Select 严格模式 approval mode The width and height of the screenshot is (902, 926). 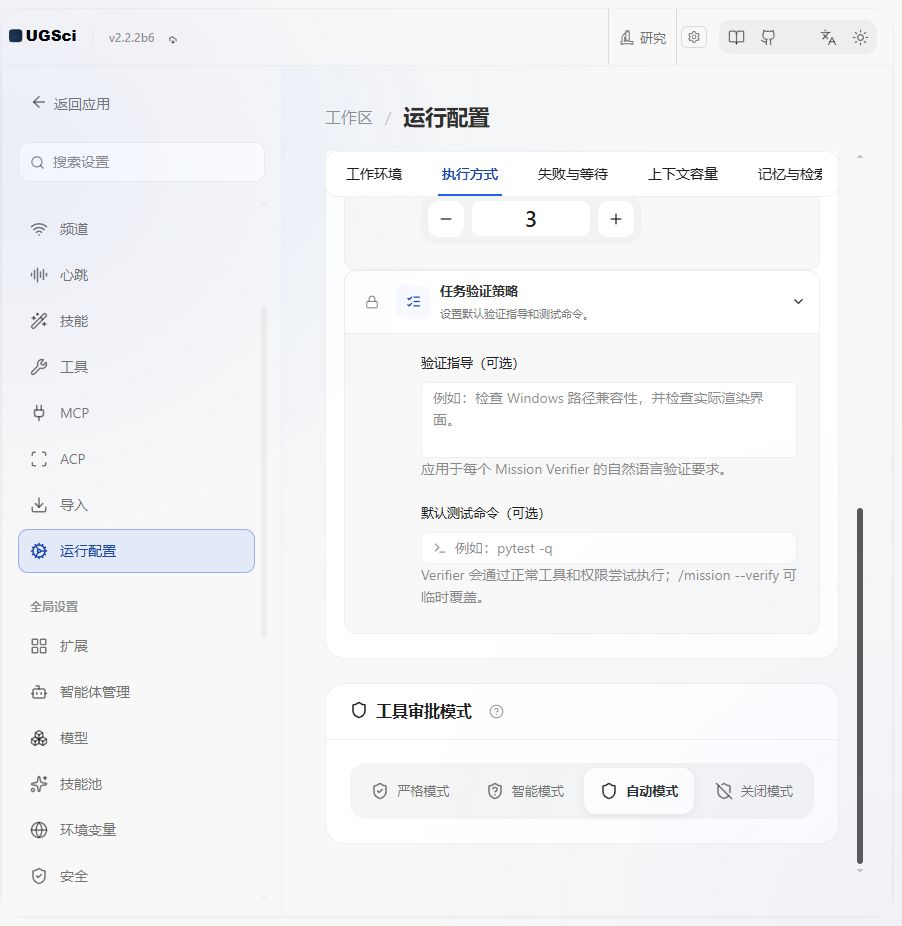pyautogui.click(x=411, y=791)
